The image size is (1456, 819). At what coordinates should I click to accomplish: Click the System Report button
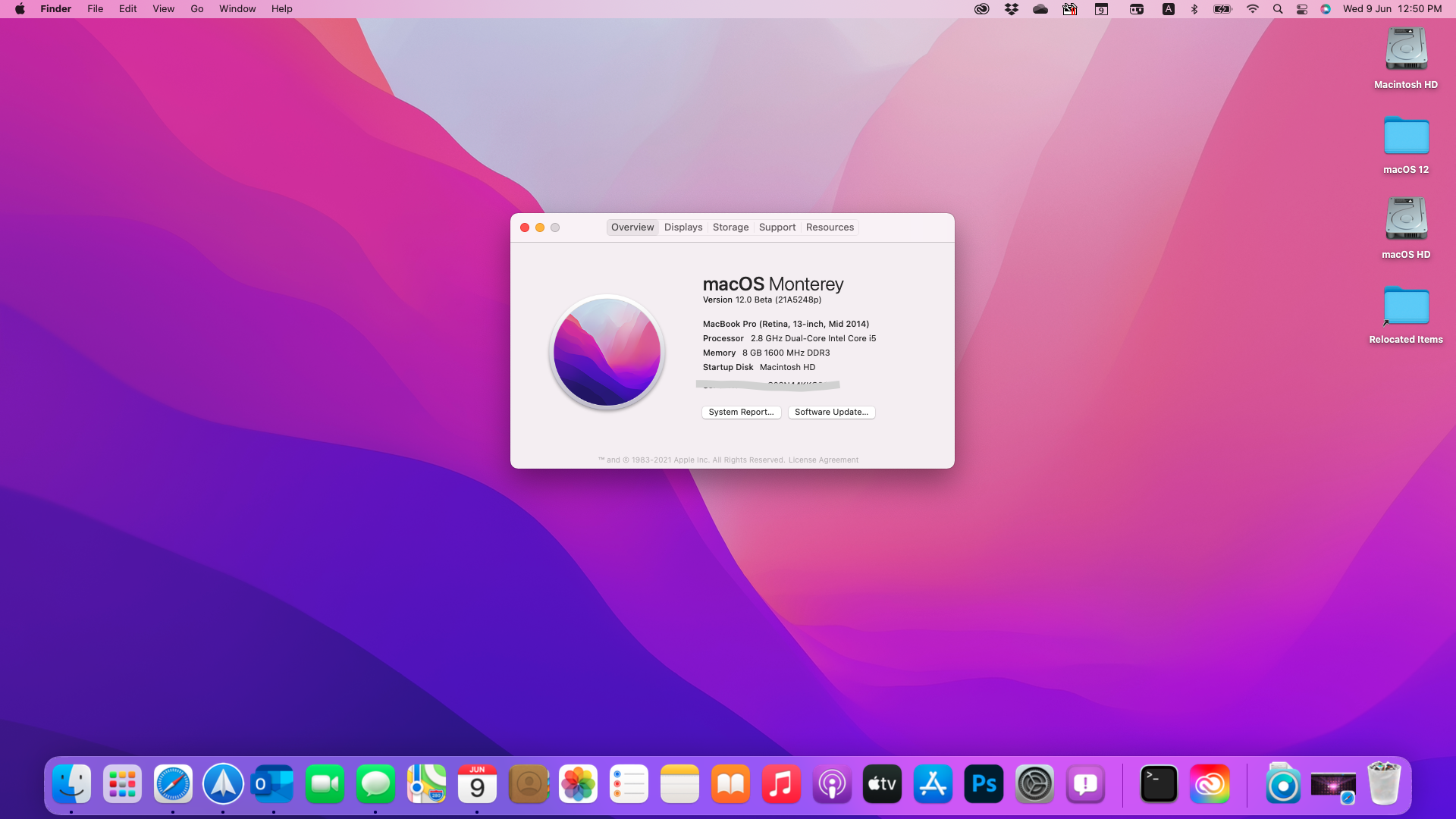(x=741, y=413)
